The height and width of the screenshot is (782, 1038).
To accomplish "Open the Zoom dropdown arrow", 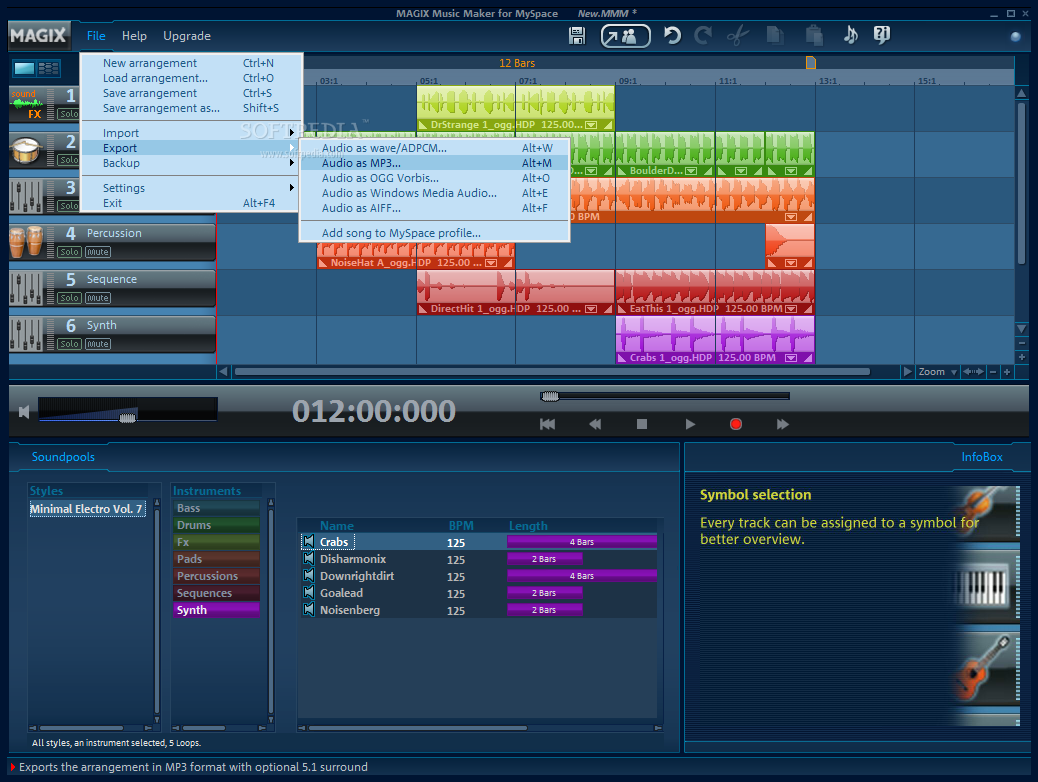I will pyautogui.click(x=954, y=372).
